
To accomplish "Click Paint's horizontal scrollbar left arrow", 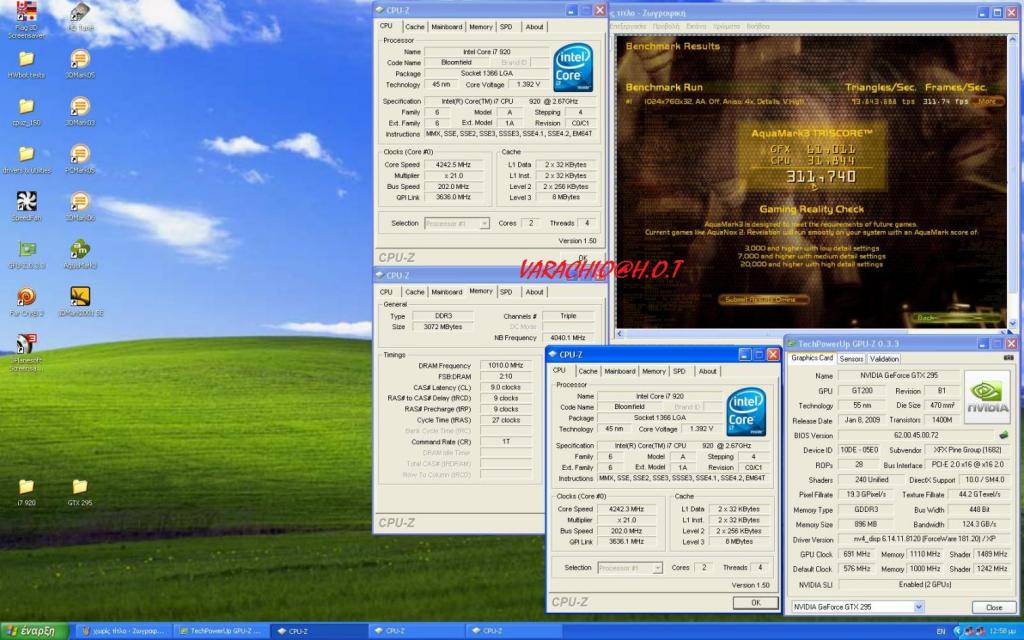I will point(620,334).
